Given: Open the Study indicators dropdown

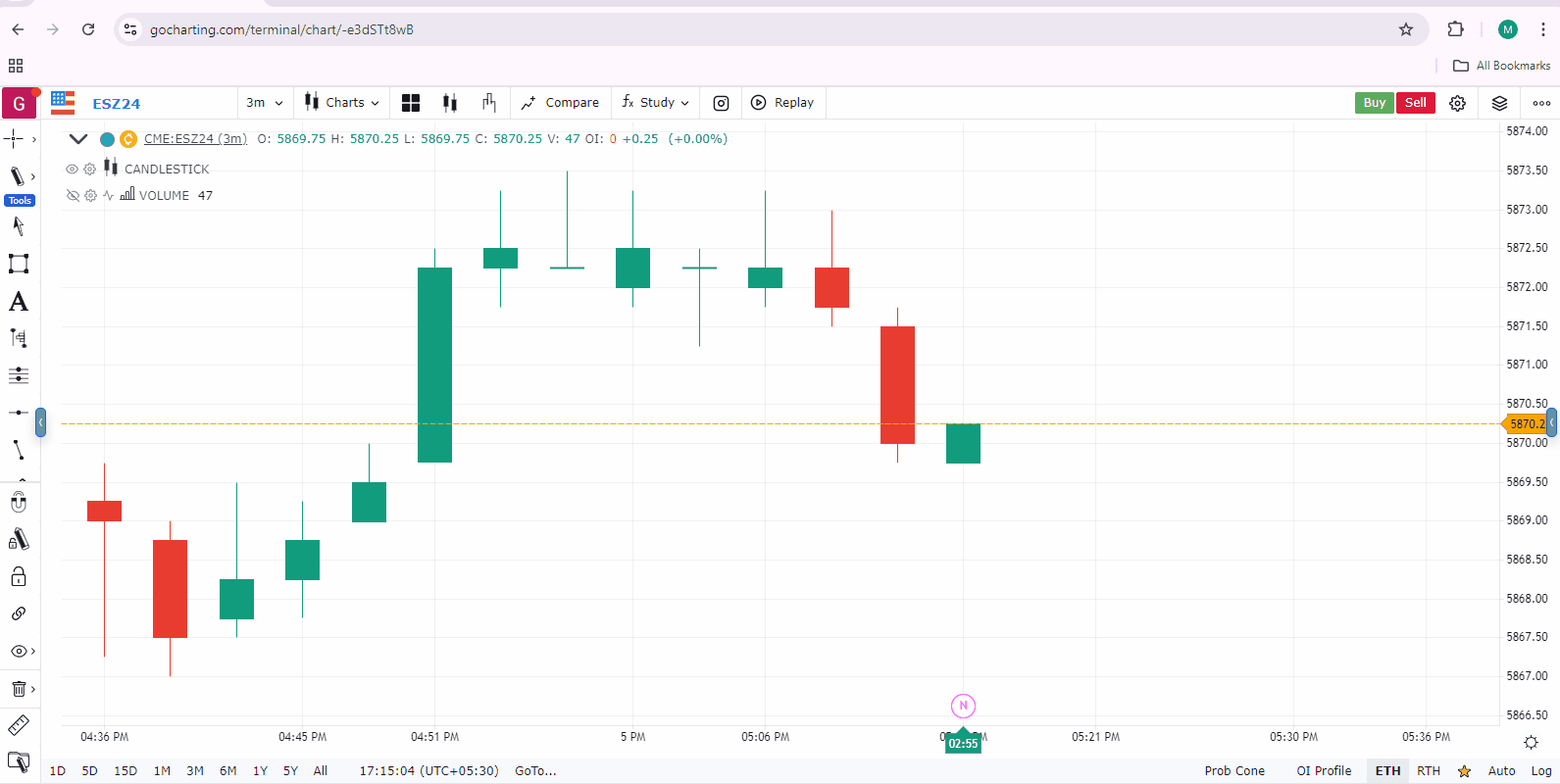Looking at the screenshot, I should [655, 103].
